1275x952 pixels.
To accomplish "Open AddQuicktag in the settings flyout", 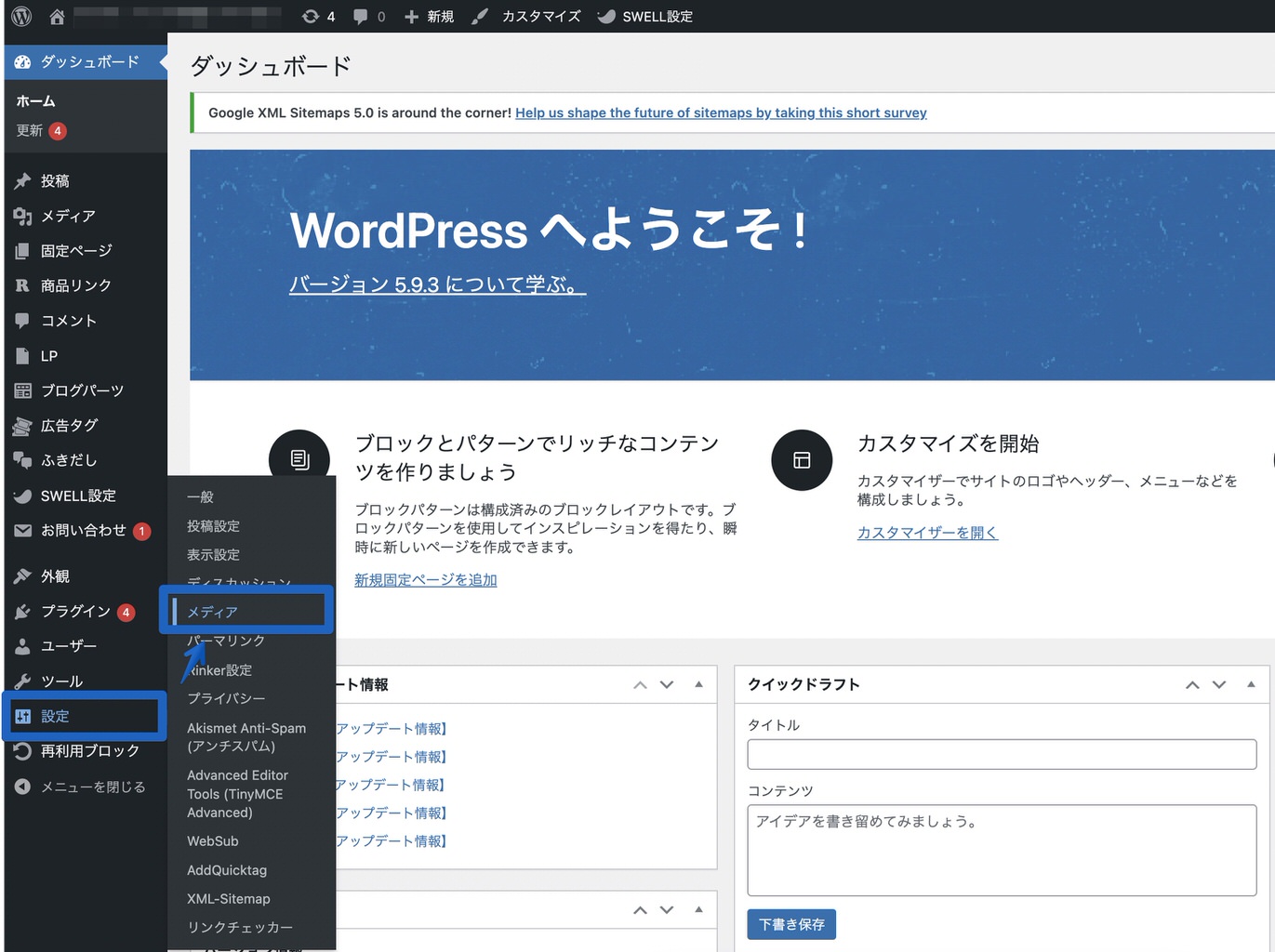I will pyautogui.click(x=227, y=870).
